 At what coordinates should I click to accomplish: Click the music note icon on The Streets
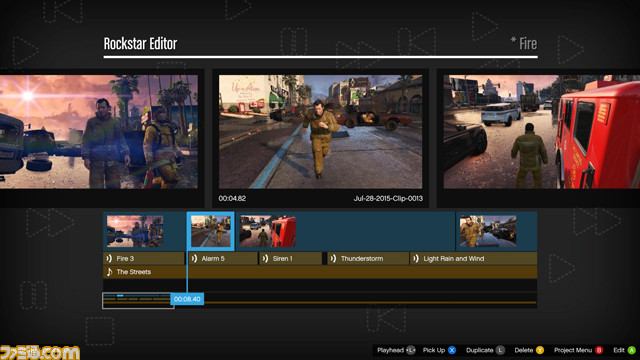pos(109,272)
